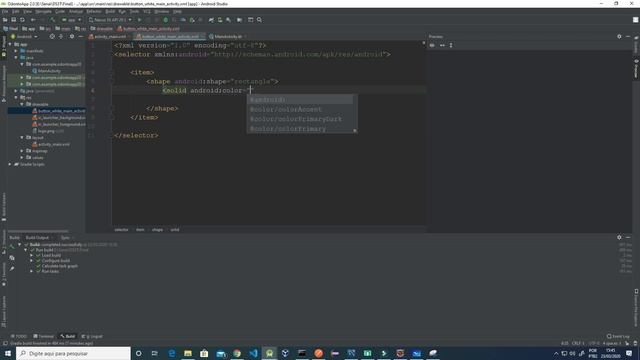Image resolution: width=640 pixels, height=360 pixels.
Task: Open the VCS menu
Action: pos(147,11)
